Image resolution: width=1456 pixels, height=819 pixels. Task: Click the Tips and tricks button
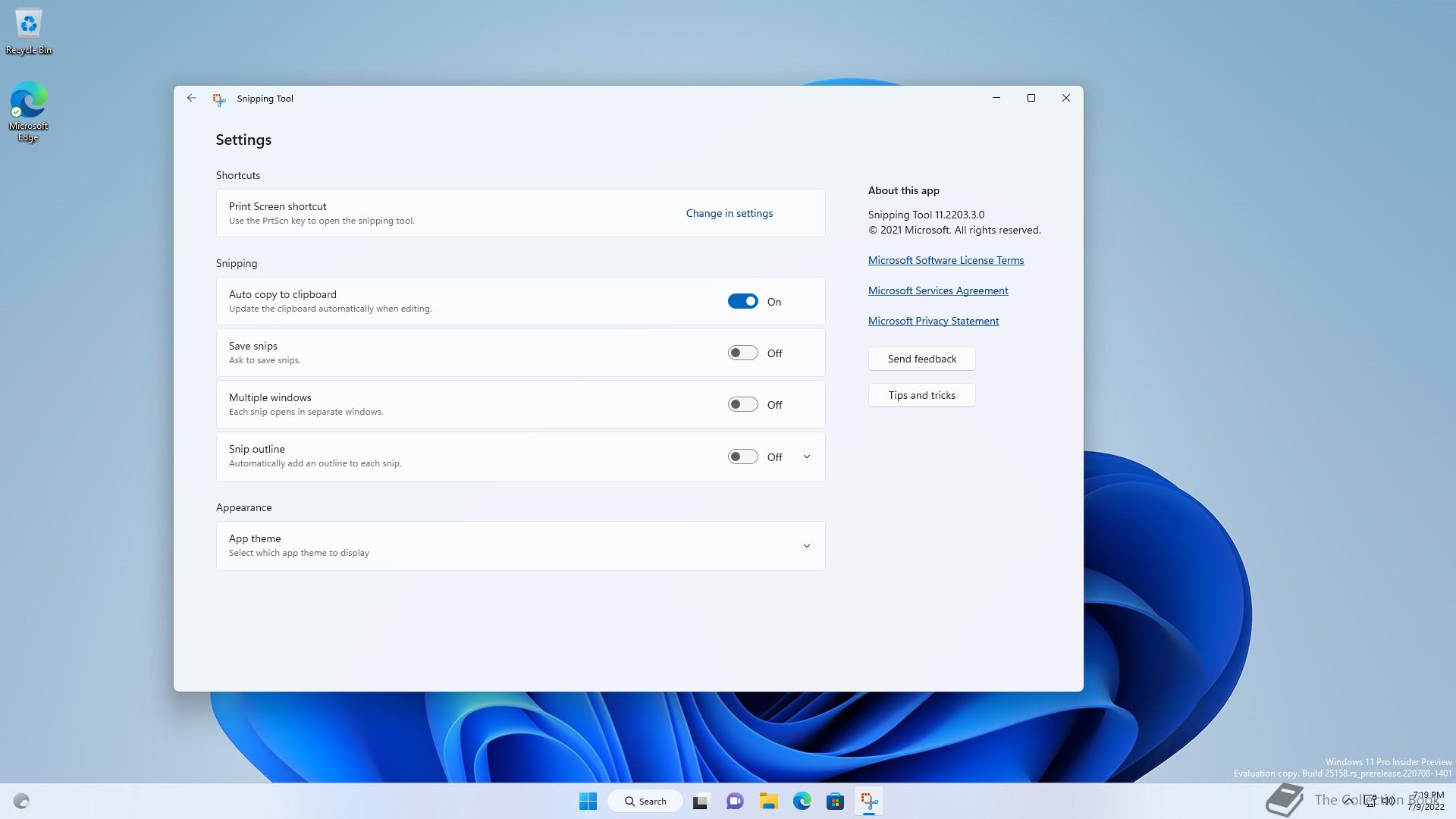pyautogui.click(x=922, y=395)
